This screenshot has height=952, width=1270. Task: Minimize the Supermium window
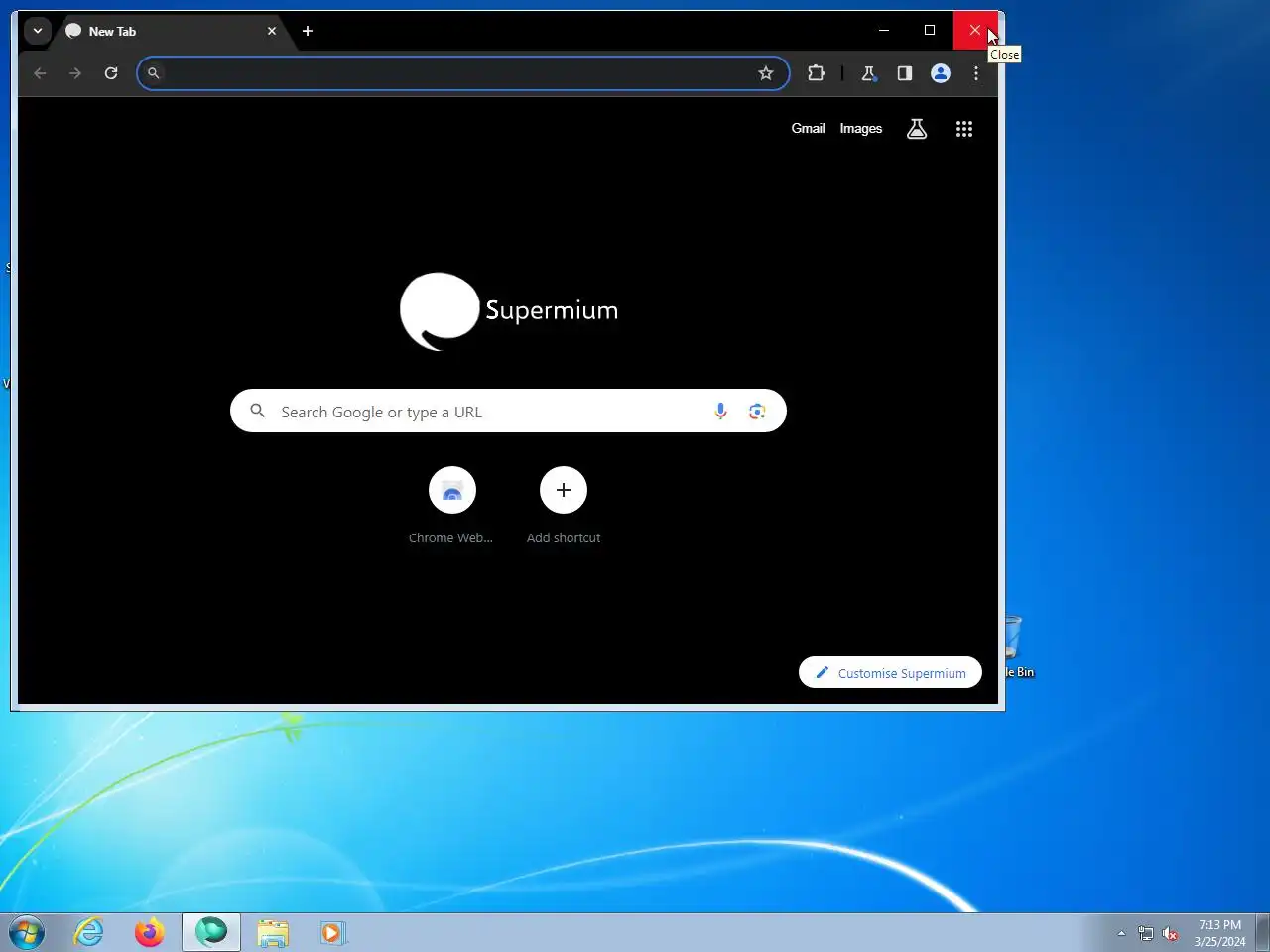pos(884,30)
